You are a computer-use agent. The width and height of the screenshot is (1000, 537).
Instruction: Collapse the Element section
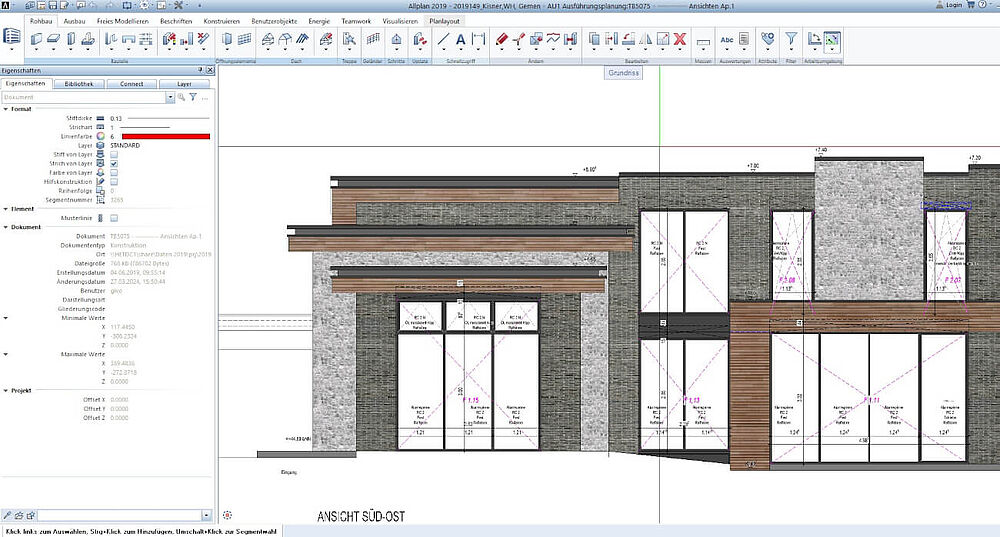pyautogui.click(x=6, y=209)
